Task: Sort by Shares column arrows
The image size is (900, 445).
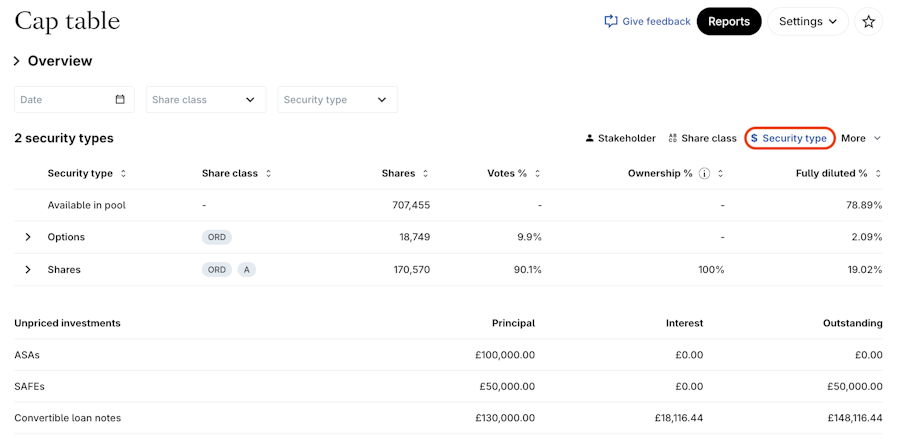Action: tap(425, 174)
